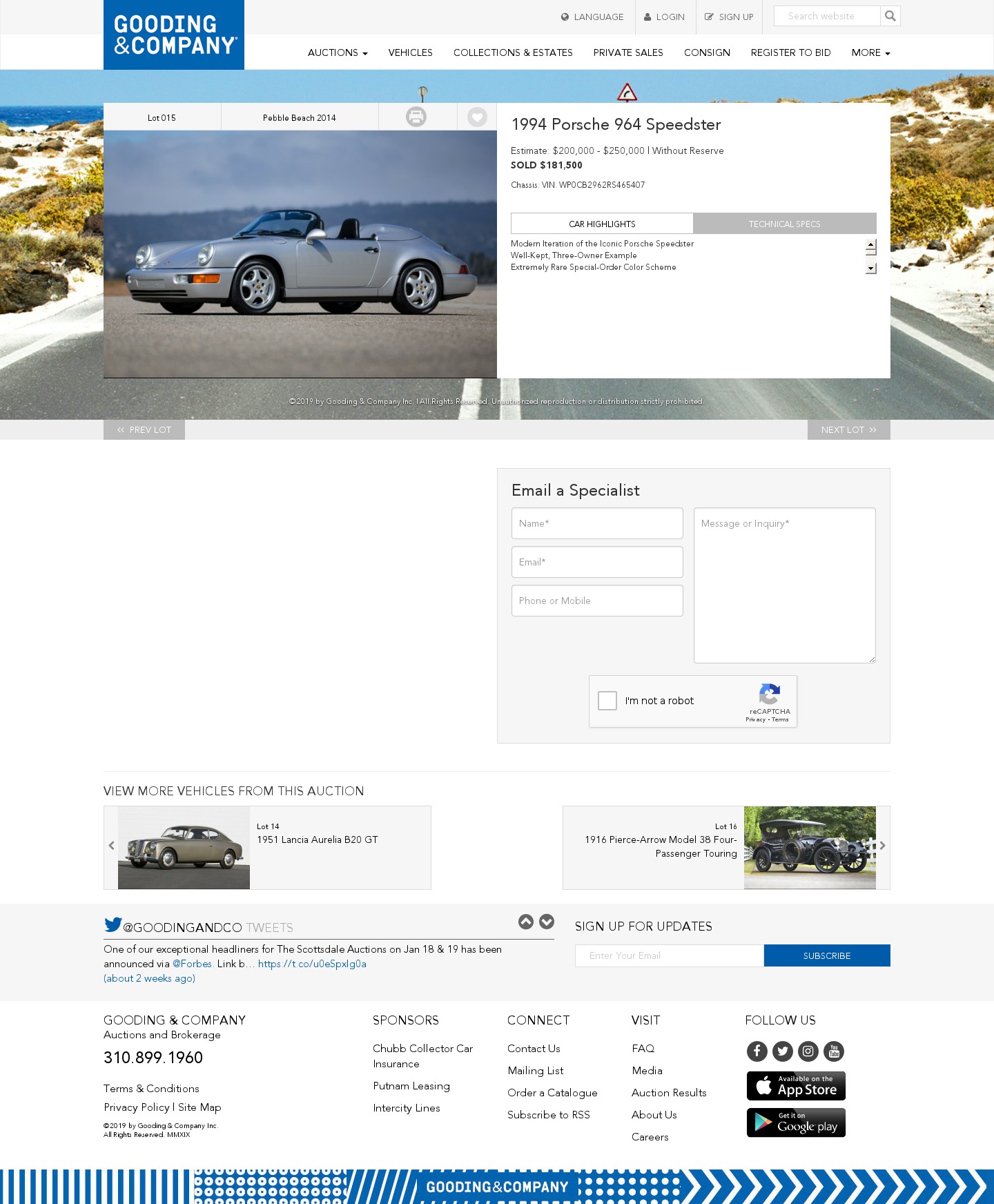Open the Vehicles menu item
The height and width of the screenshot is (1204, 994).
tap(410, 52)
